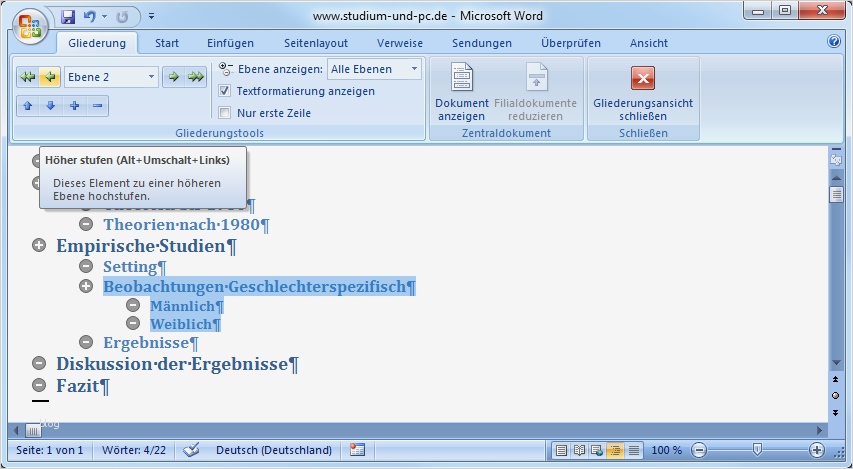Collapse selected item with minus button
This screenshot has height=469, width=853.
[x=97, y=106]
